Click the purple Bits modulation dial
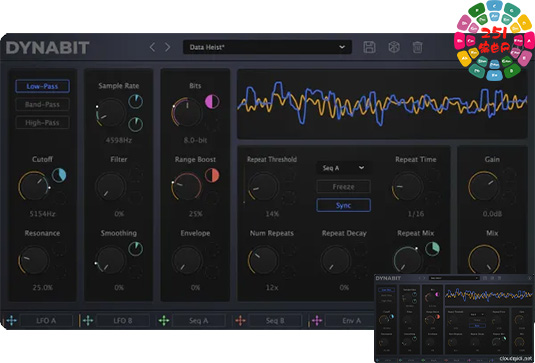Viewport: 535px width, 363px height. pos(212,102)
